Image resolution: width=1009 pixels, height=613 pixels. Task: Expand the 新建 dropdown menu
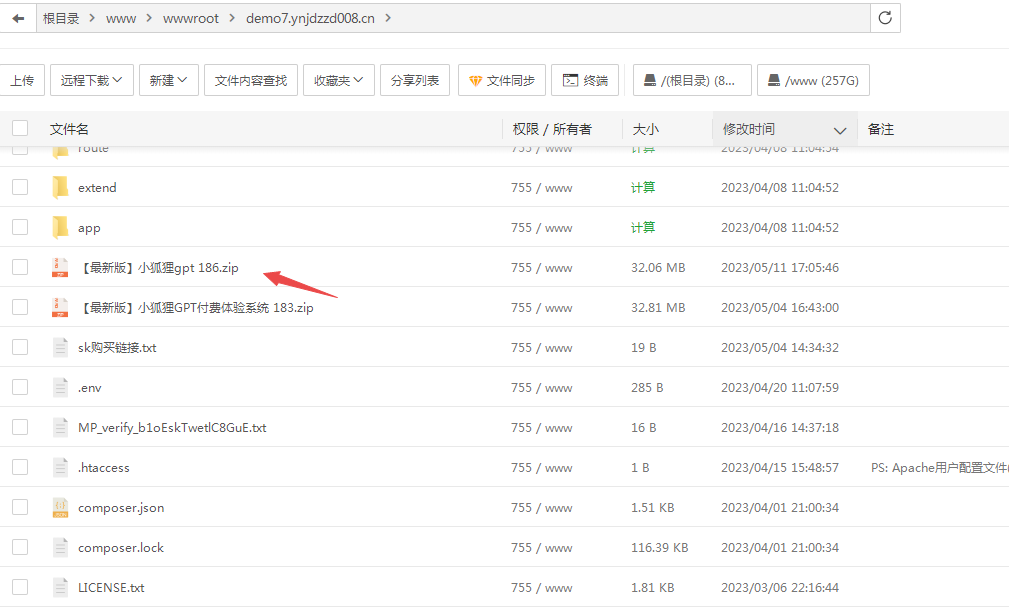(x=169, y=81)
